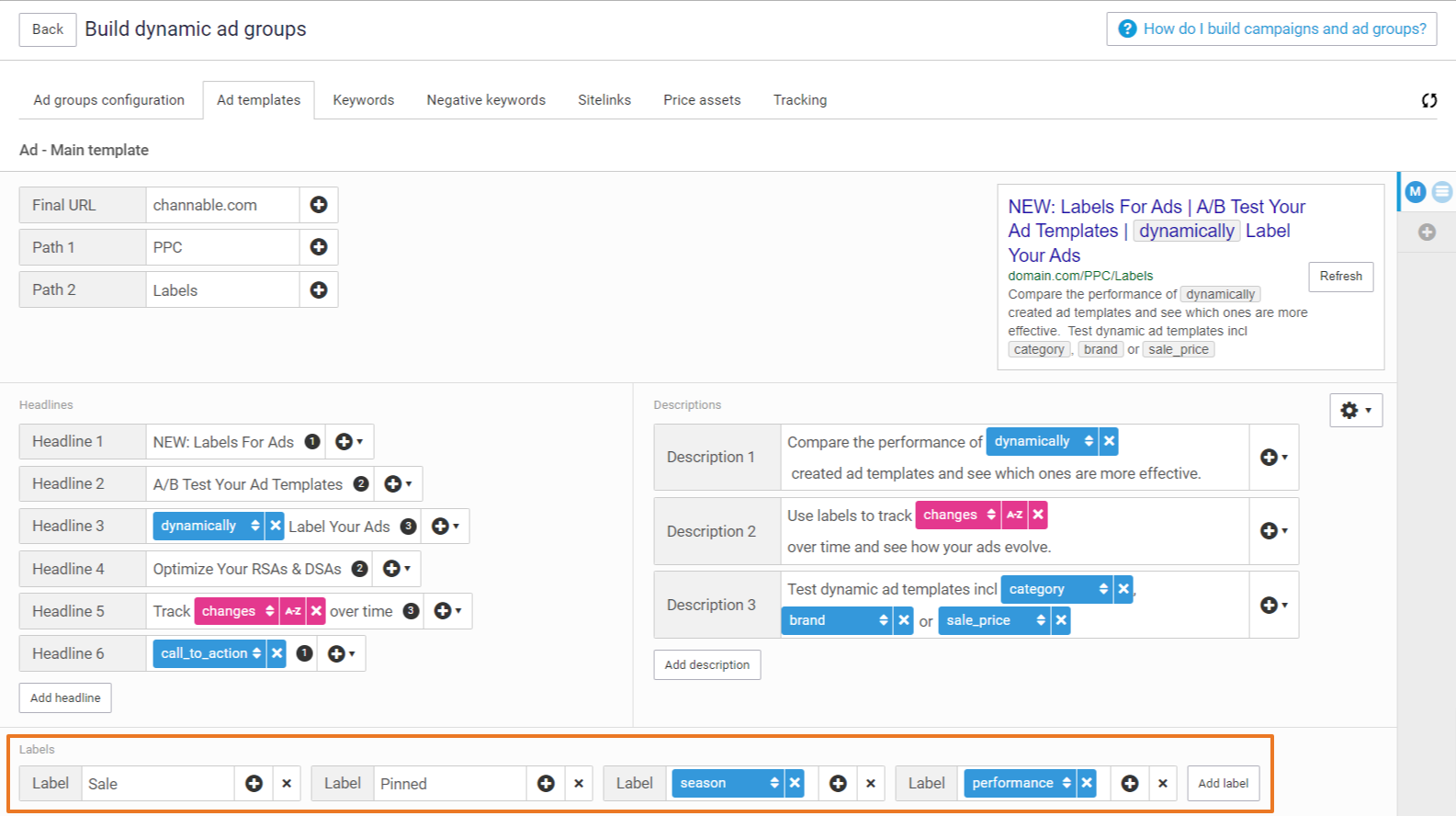
Task: Click the Add headline button
Action: [x=65, y=697]
